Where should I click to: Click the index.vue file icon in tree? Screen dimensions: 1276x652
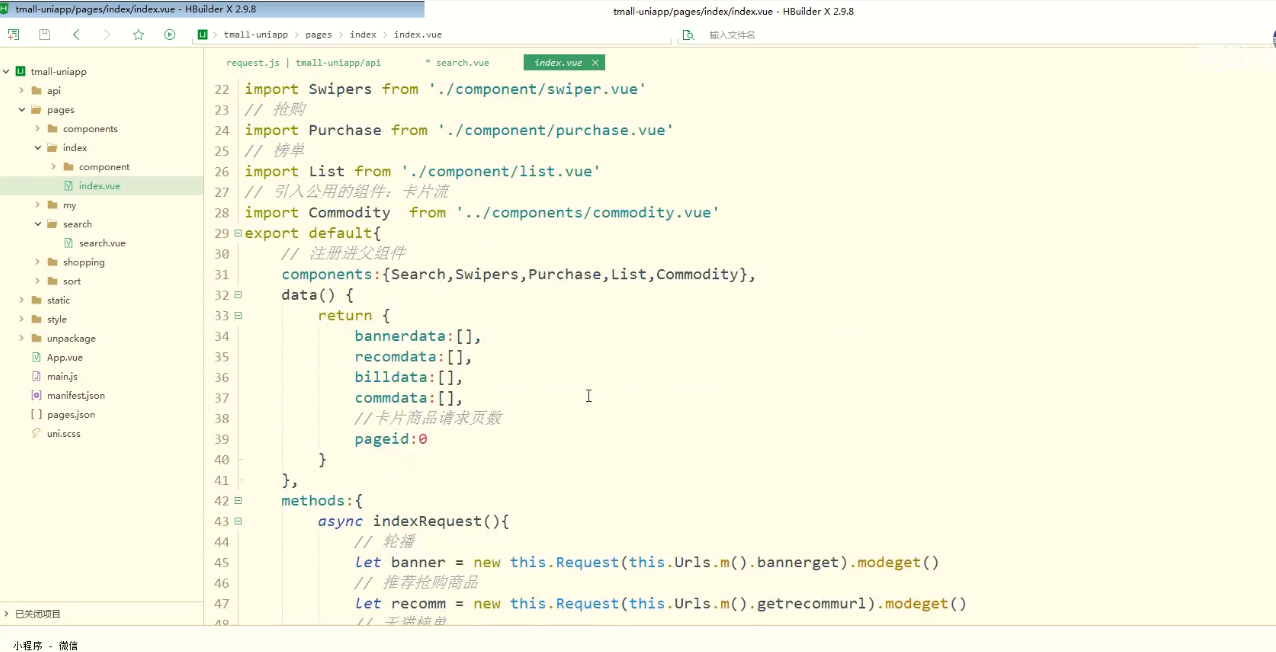tap(68, 185)
